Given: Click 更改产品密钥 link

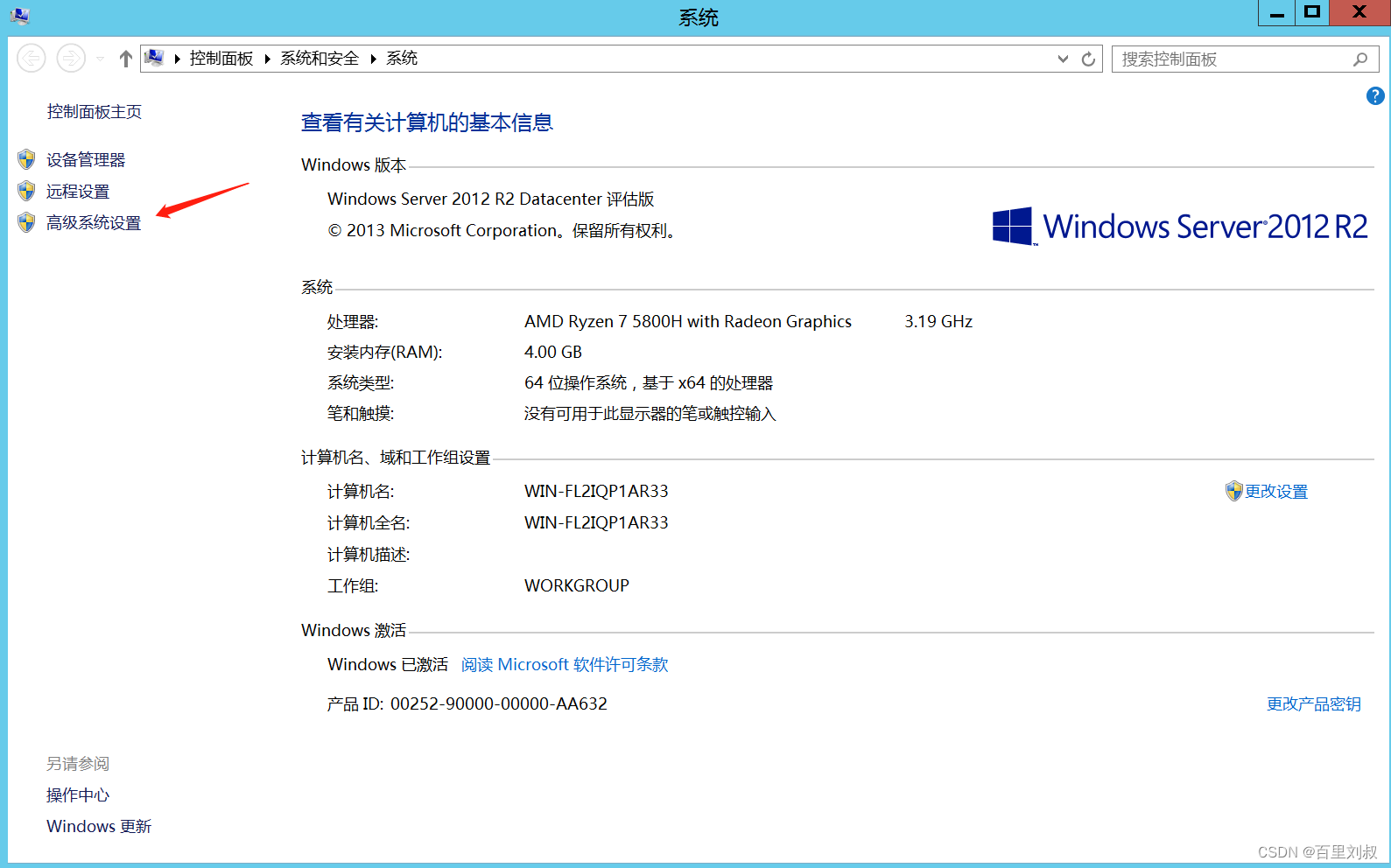Looking at the screenshot, I should pyautogui.click(x=1314, y=704).
